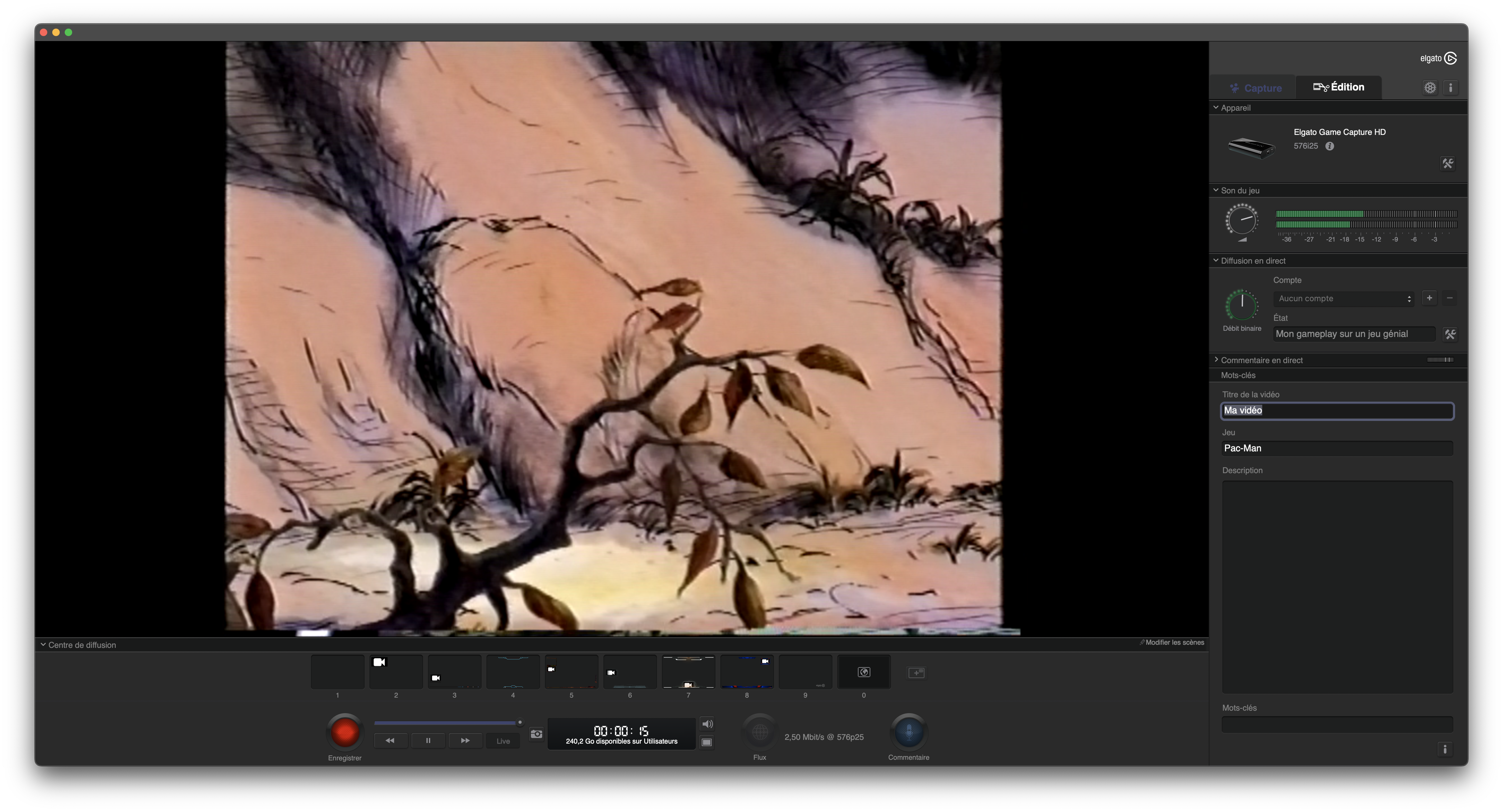This screenshot has height=812, width=1503.
Task: Click the game sound level meter
Action: pyautogui.click(x=1366, y=219)
